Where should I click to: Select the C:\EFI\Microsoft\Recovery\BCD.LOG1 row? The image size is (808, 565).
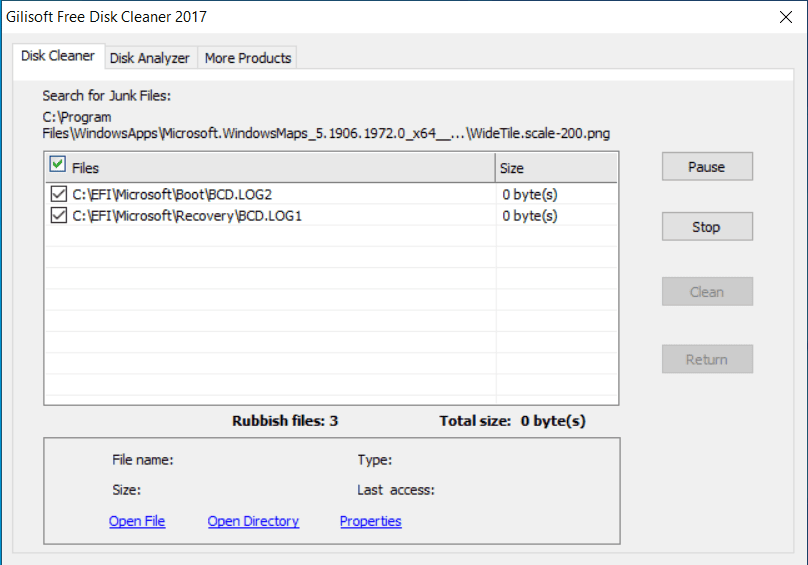pos(331,215)
